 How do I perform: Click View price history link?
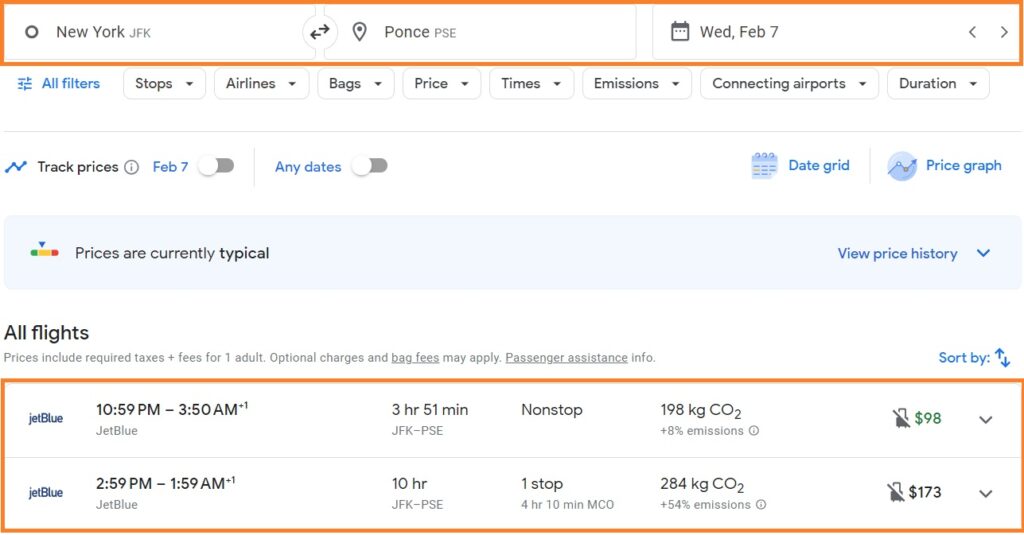(897, 253)
